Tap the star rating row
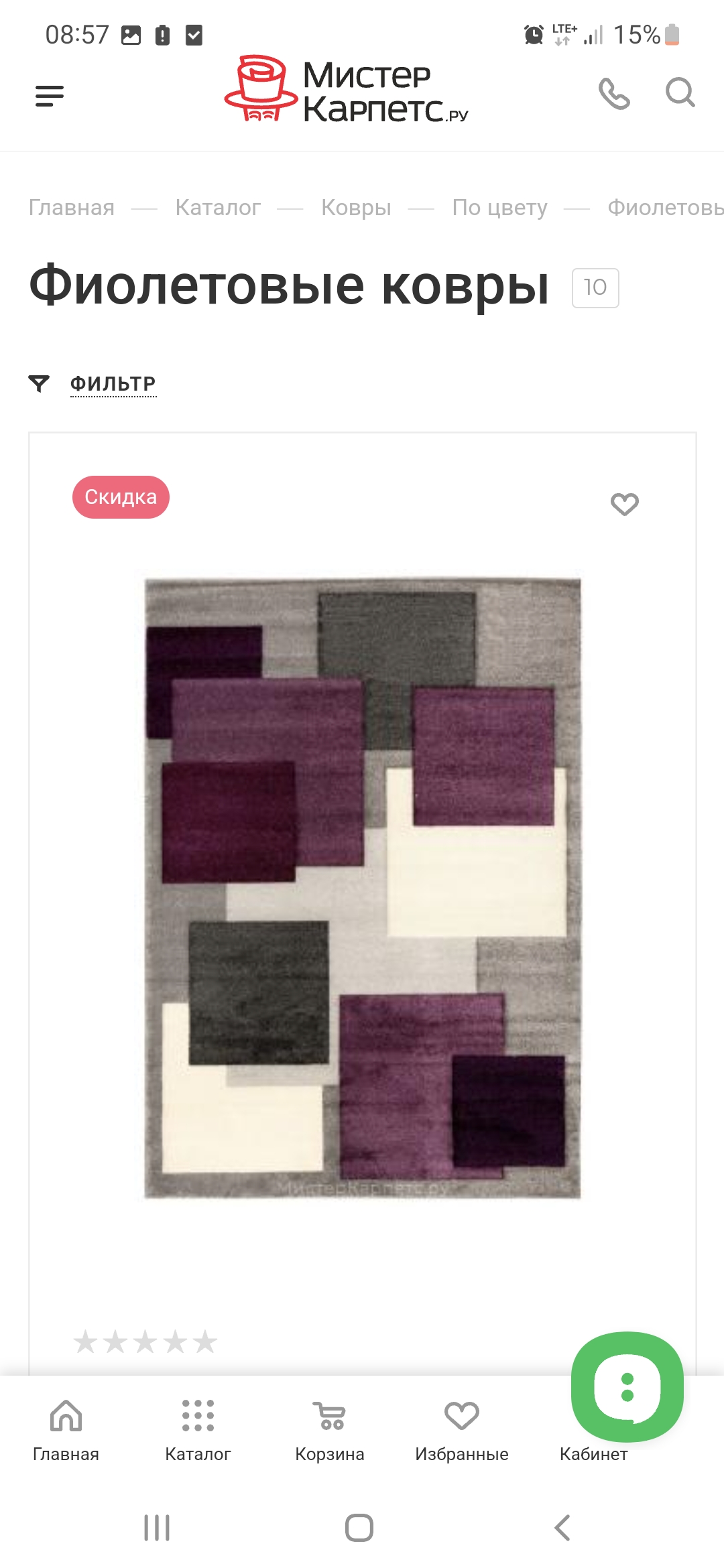 coord(145,1342)
